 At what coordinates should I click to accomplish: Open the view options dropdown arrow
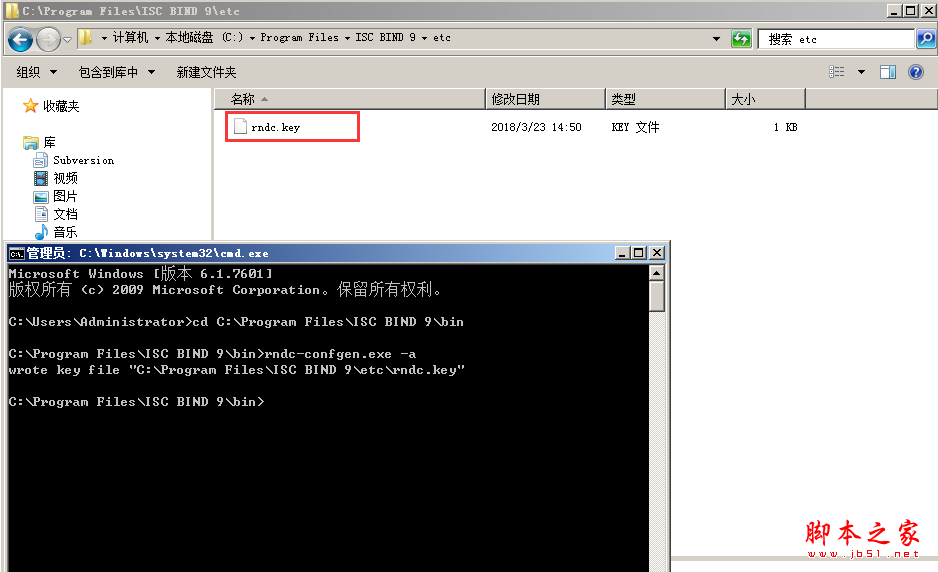point(861,72)
